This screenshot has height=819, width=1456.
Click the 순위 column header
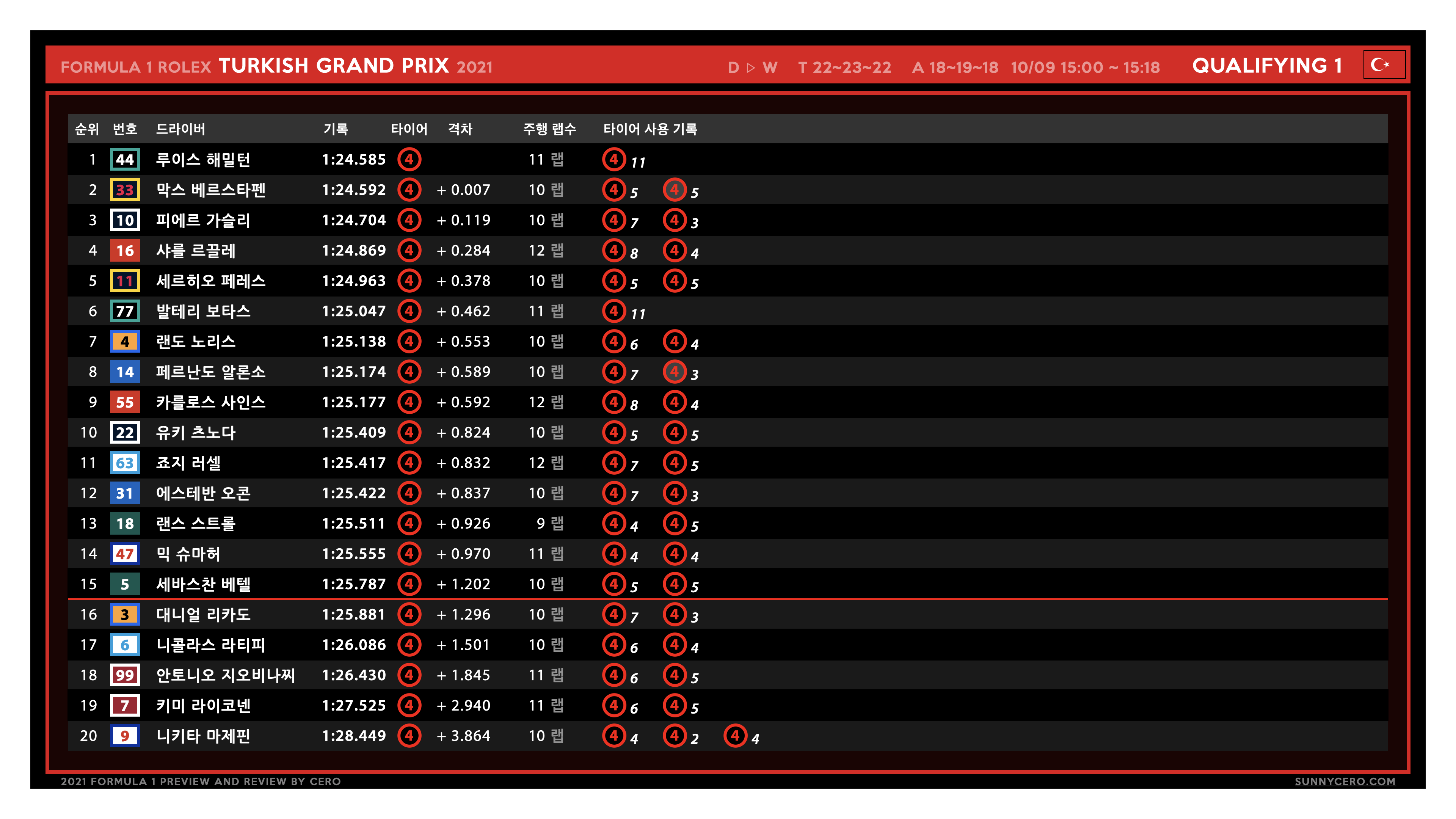click(87, 129)
